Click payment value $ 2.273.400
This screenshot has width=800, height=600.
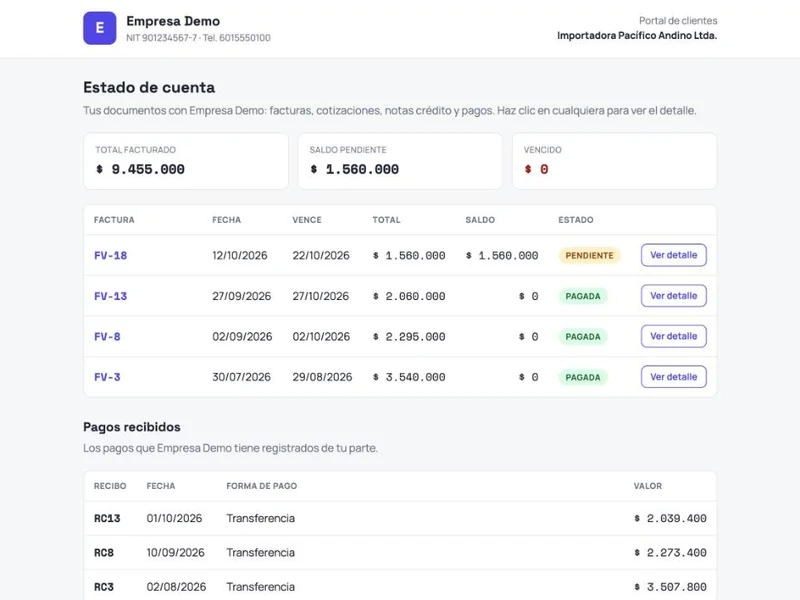(x=670, y=553)
